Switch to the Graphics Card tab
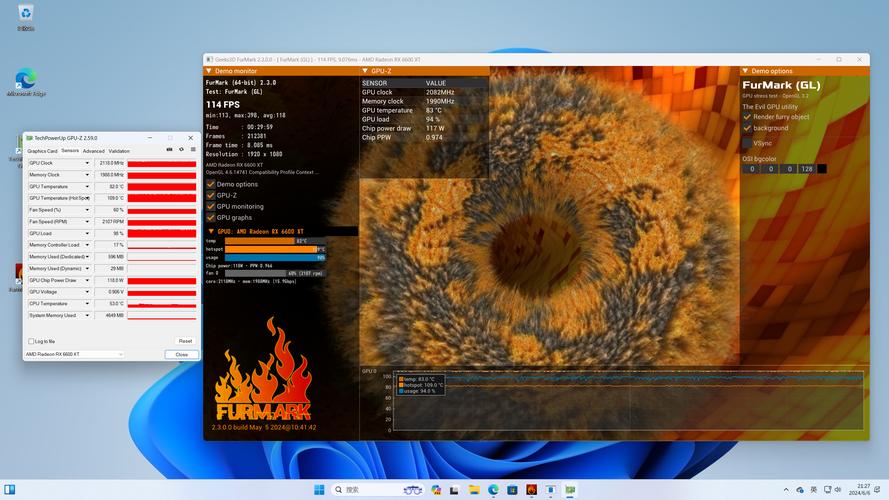Screen dimensions: 889x500 click(42, 151)
